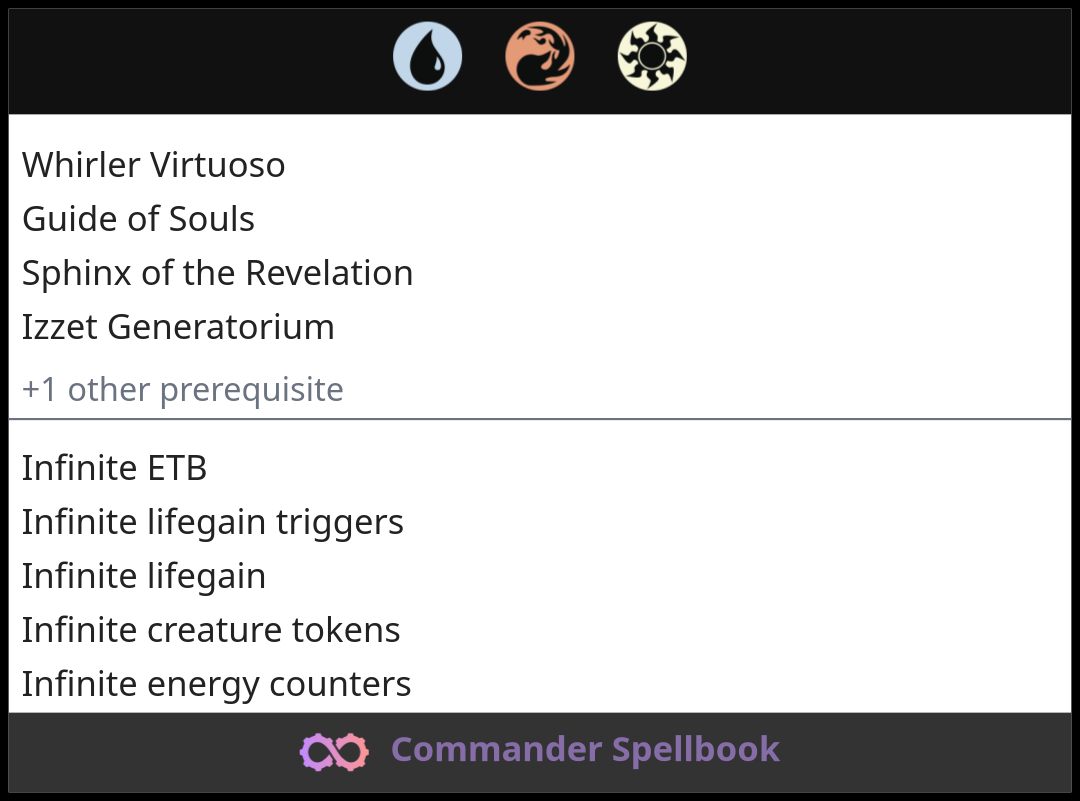Click the blue water-drop mana icon
Viewport: 1080px width, 801px height.
click(x=427, y=56)
